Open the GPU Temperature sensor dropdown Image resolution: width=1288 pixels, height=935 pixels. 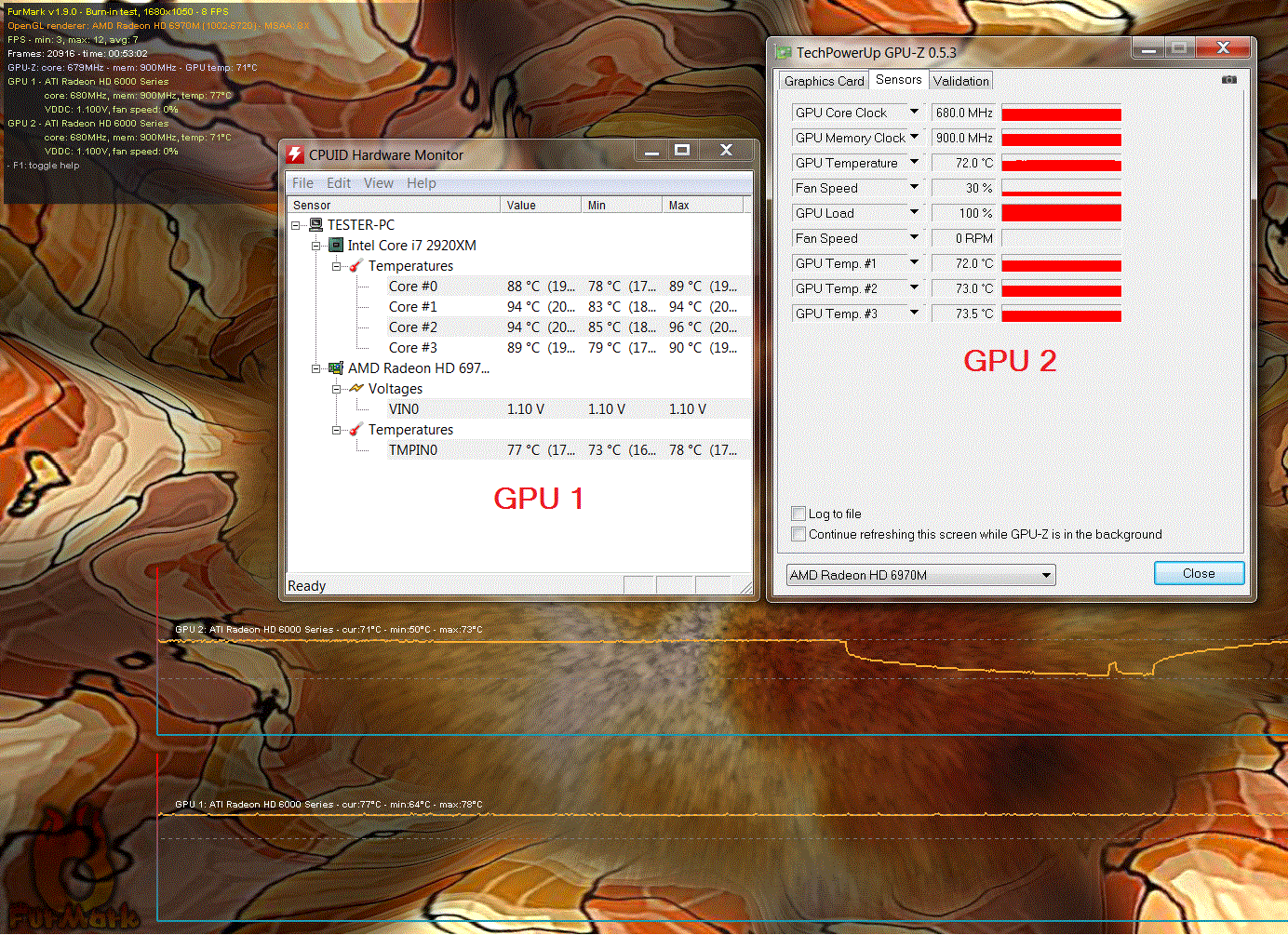tap(914, 162)
